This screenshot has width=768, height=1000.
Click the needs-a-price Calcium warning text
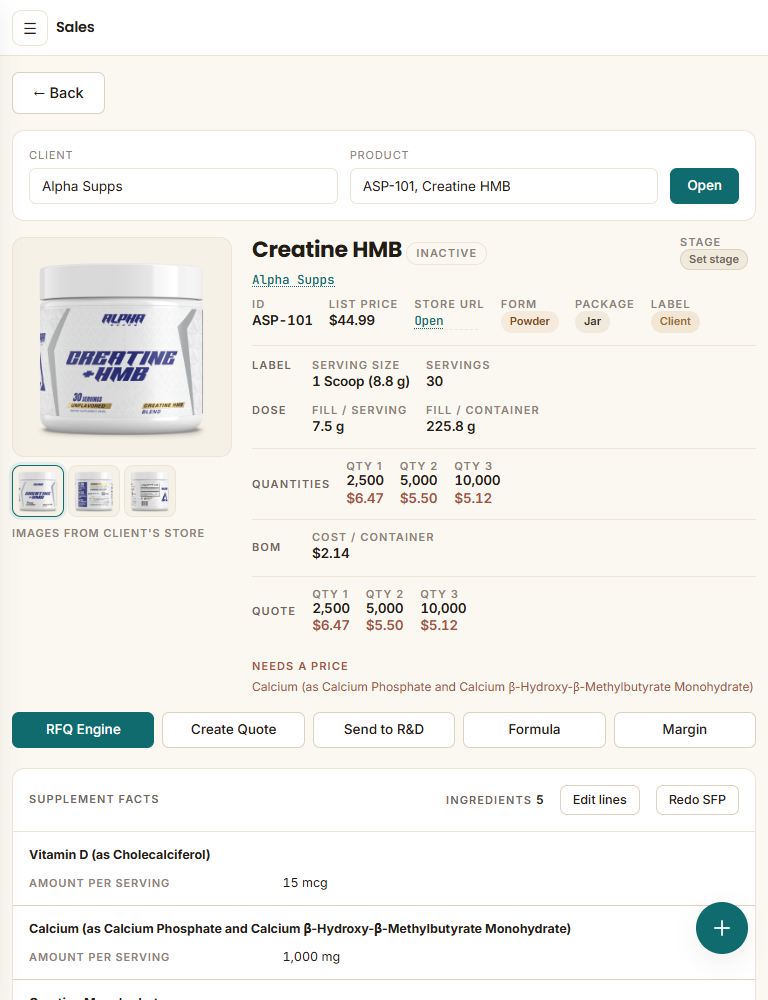tap(503, 687)
